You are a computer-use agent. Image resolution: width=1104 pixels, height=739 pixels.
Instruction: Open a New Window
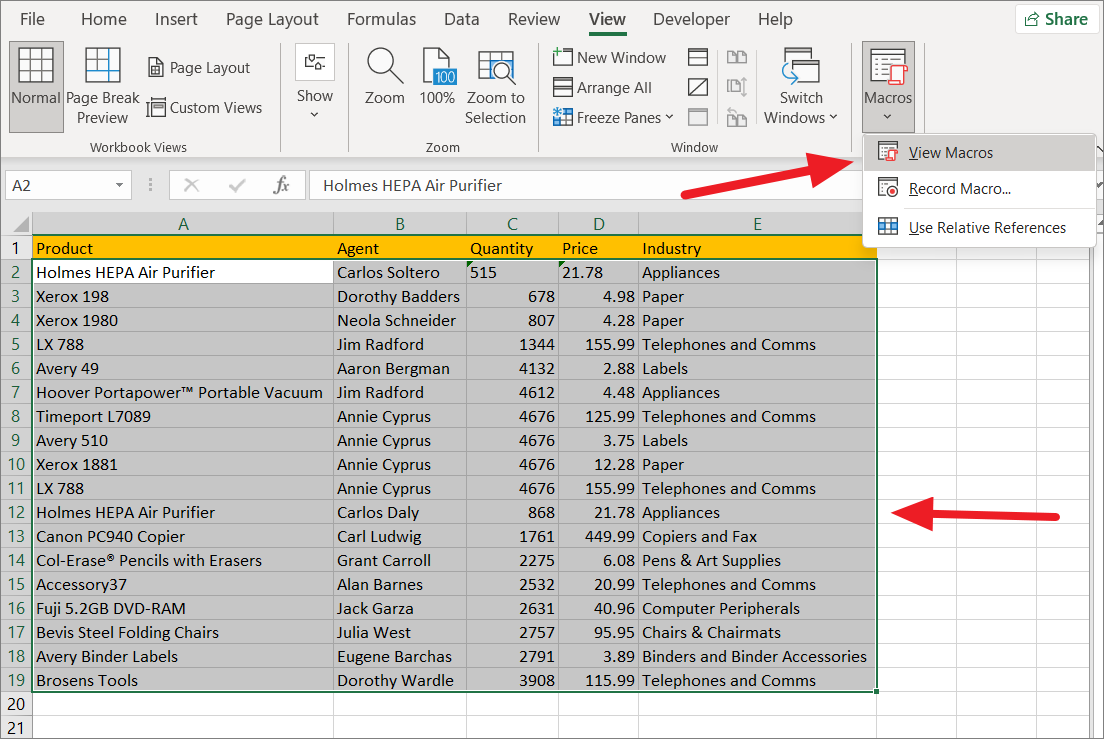[x=609, y=58]
